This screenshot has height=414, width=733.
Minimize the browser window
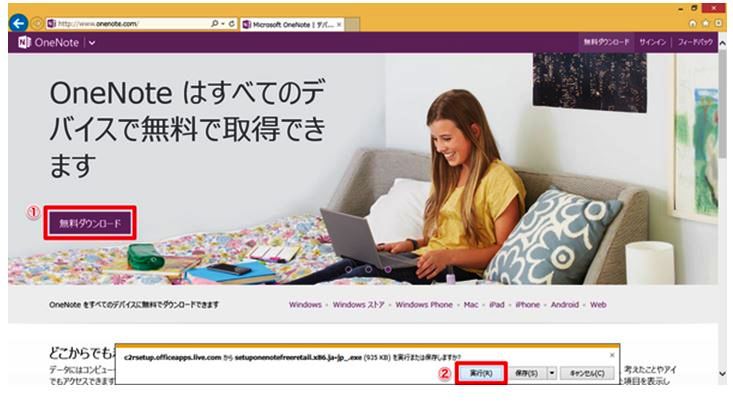(681, 8)
